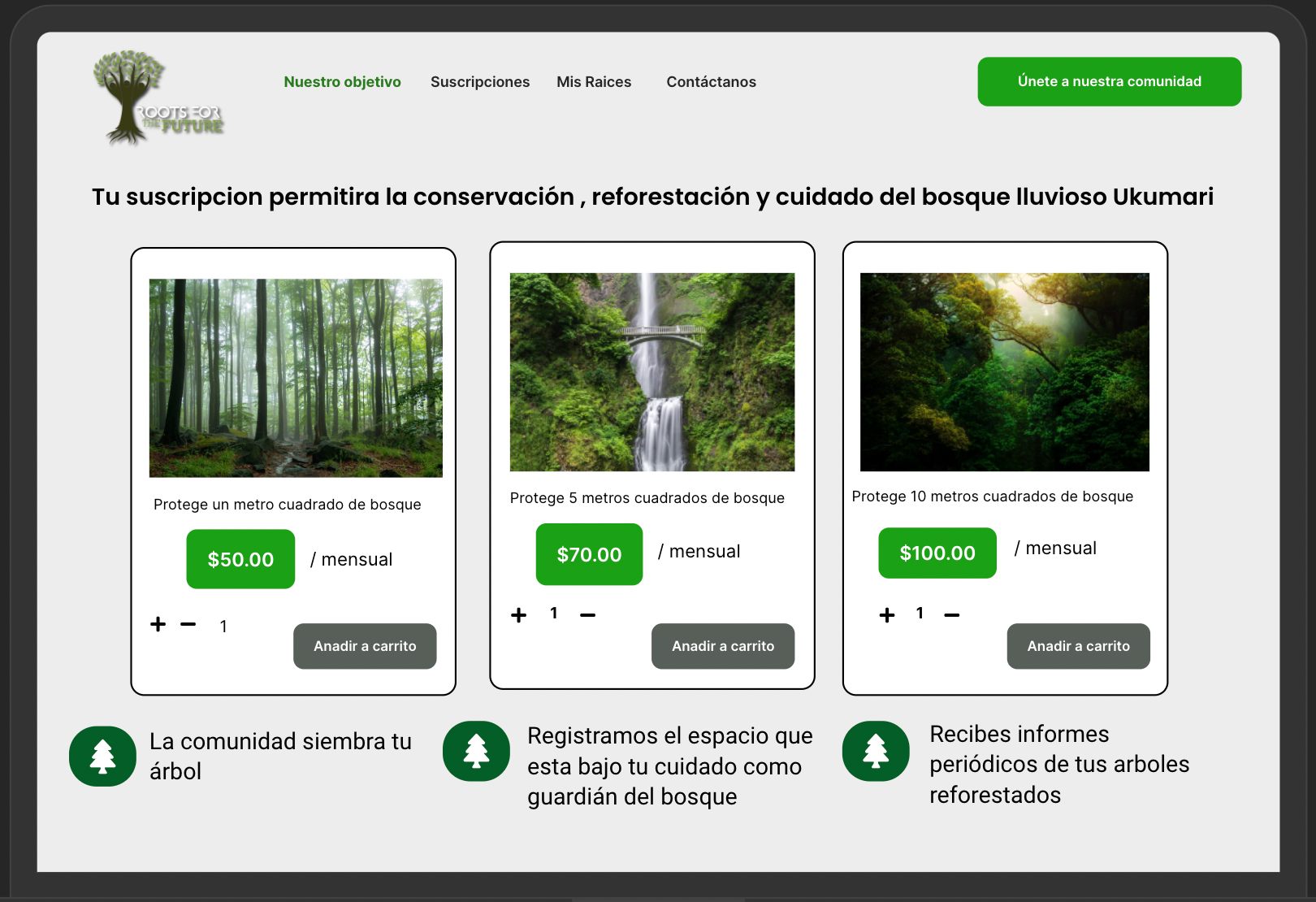Open the Mis Raices page
Image resolution: width=1316 pixels, height=902 pixels.
tap(594, 82)
